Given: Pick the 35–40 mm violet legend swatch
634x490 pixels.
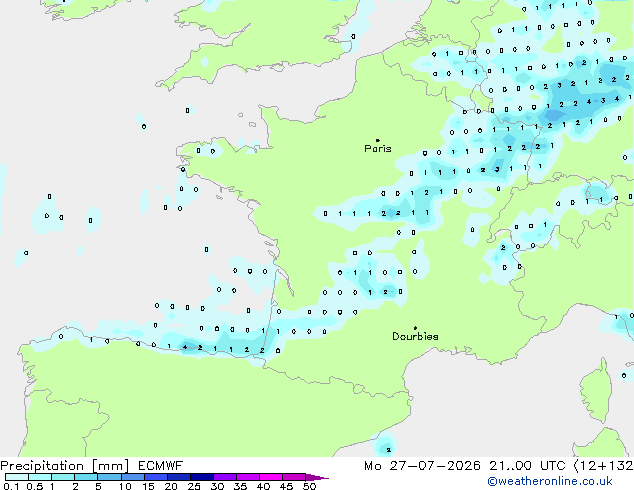Looking at the screenshot, I should (247, 477).
